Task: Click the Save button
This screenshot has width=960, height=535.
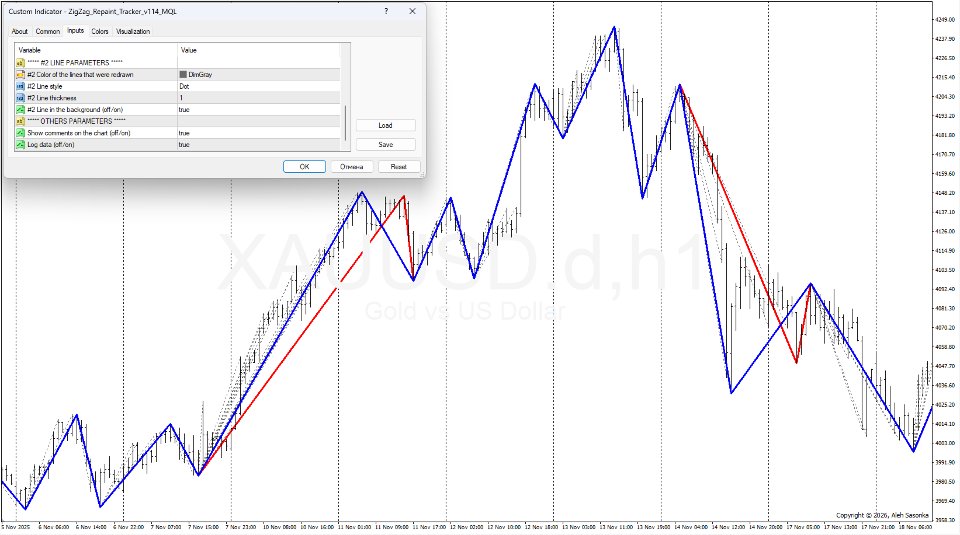Action: (x=385, y=144)
